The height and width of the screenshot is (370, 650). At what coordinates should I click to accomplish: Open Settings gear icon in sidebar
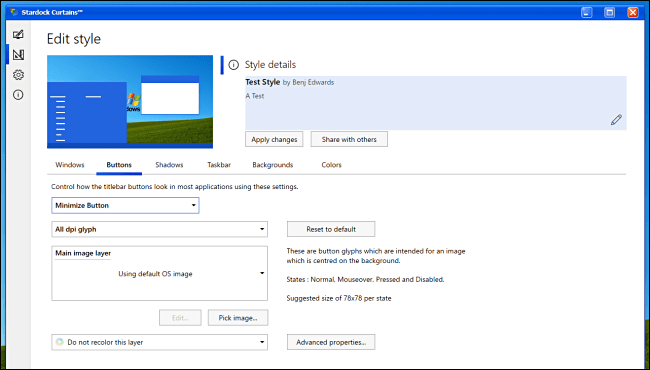(18, 75)
